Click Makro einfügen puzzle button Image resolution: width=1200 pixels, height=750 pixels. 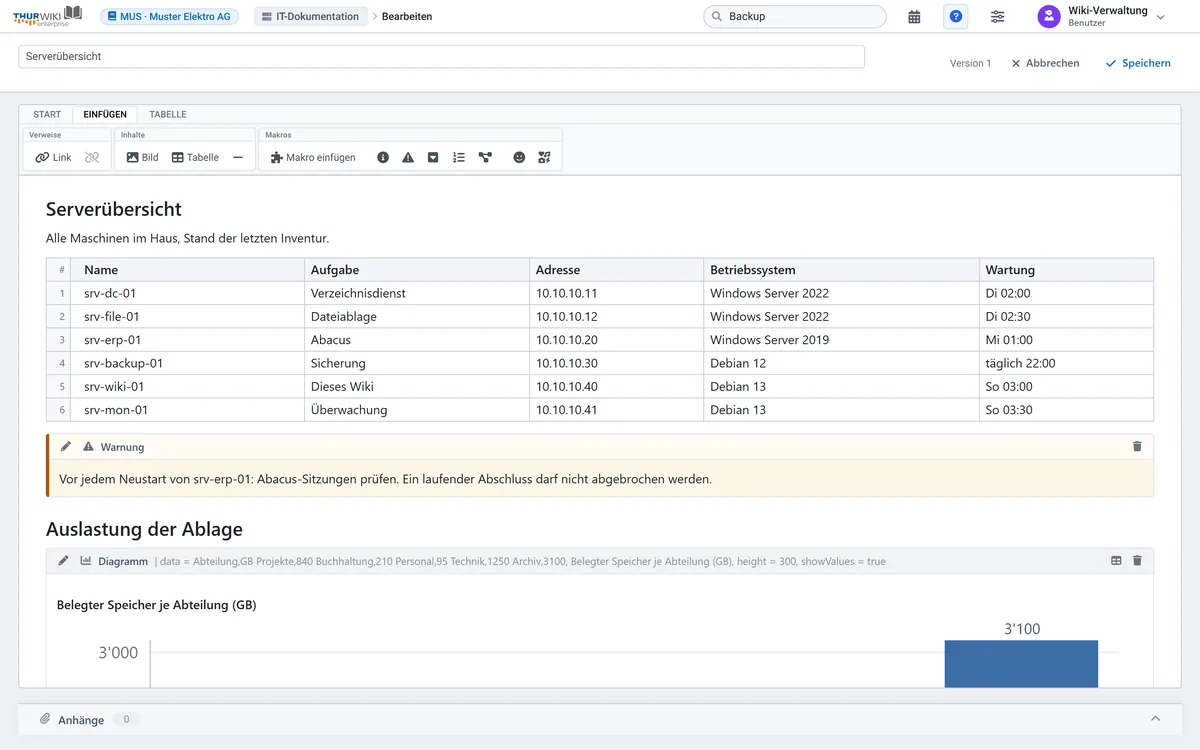(x=313, y=157)
